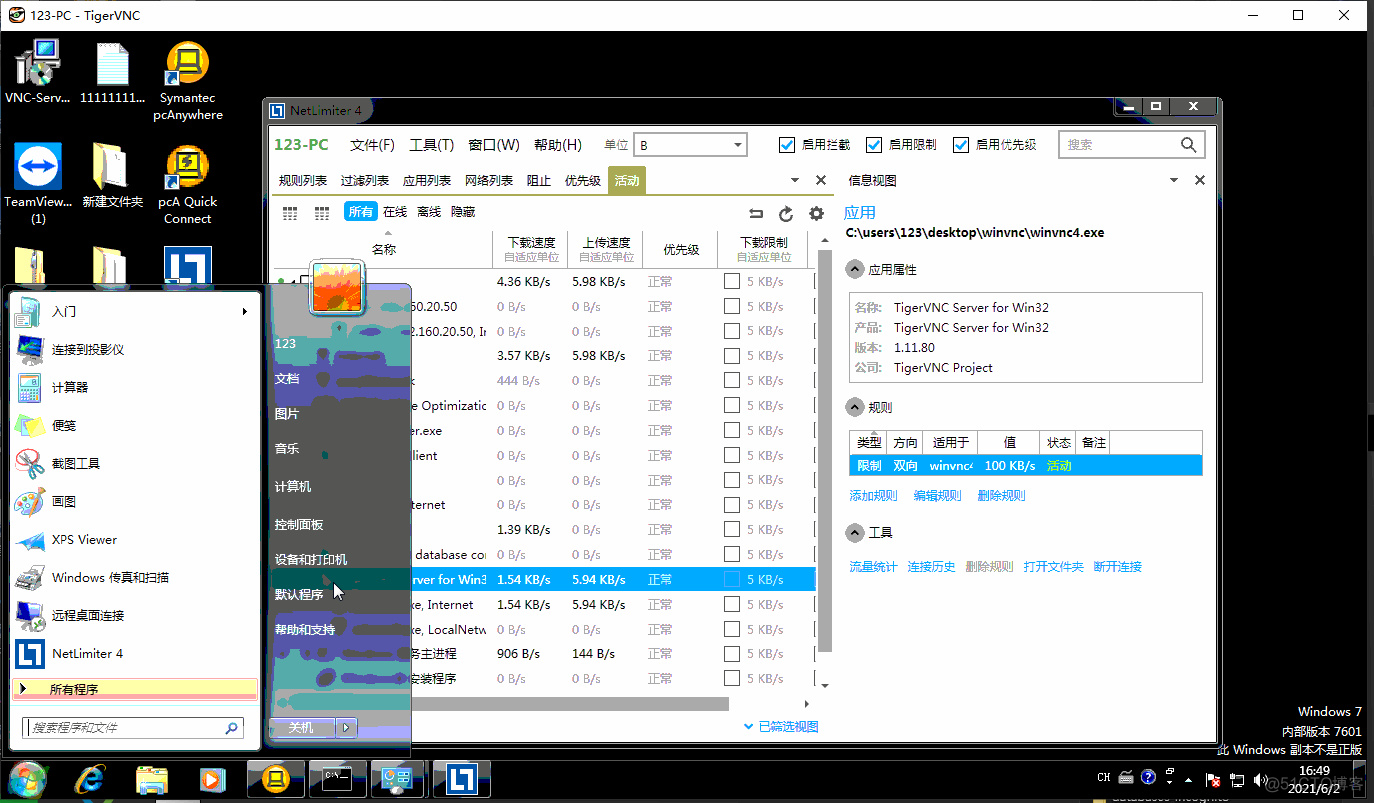This screenshot has width=1374, height=803.
Task: Switch to the 过滤列表 tab
Action: click(365, 181)
